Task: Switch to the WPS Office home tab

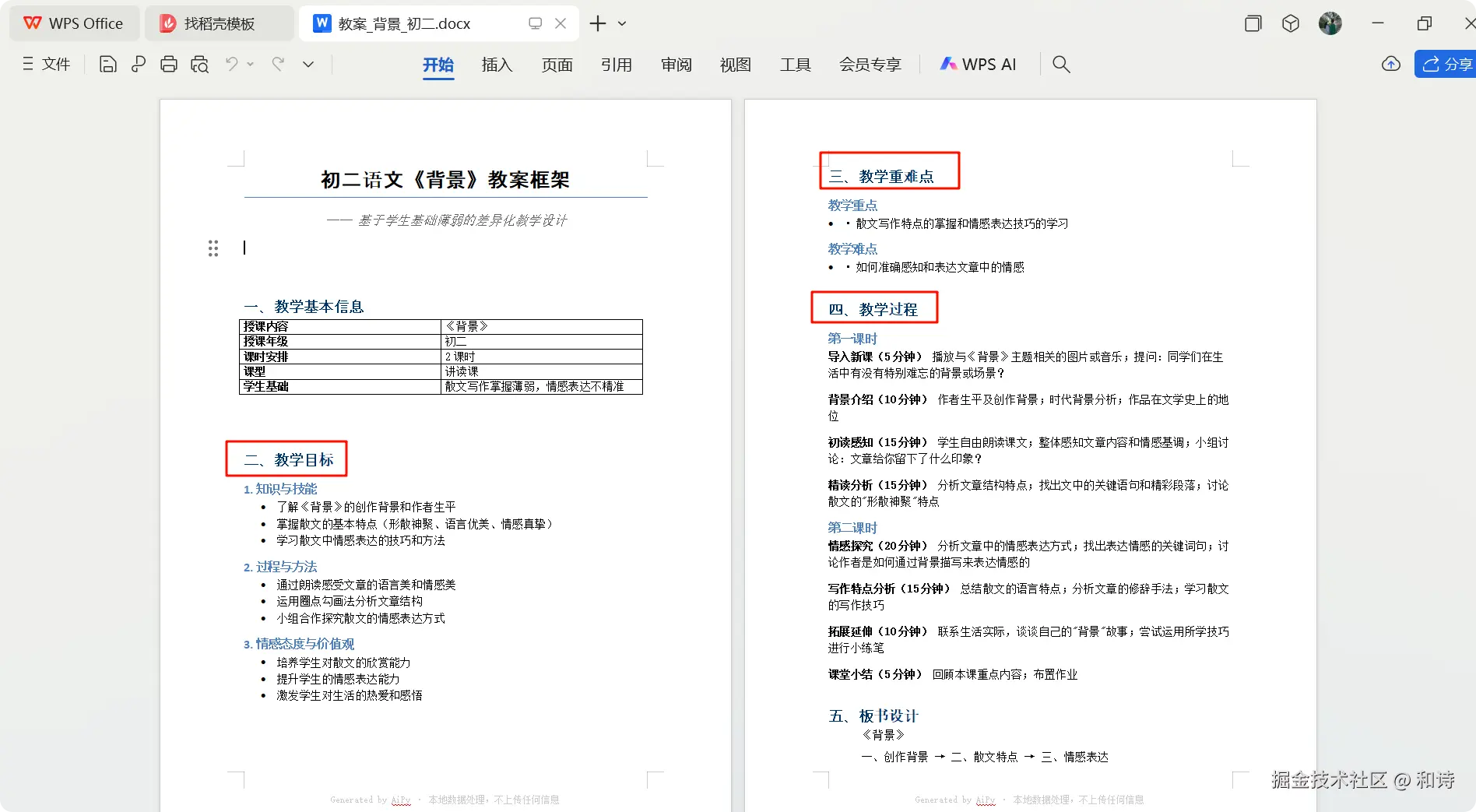Action: 74,23
